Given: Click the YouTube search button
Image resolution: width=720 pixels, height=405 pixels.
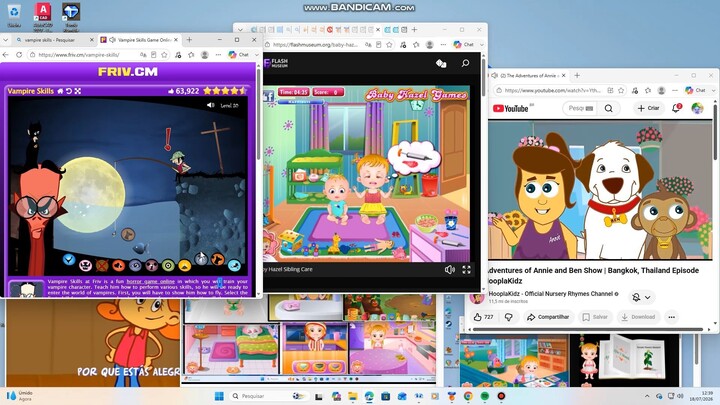Looking at the screenshot, I should tap(608, 108).
